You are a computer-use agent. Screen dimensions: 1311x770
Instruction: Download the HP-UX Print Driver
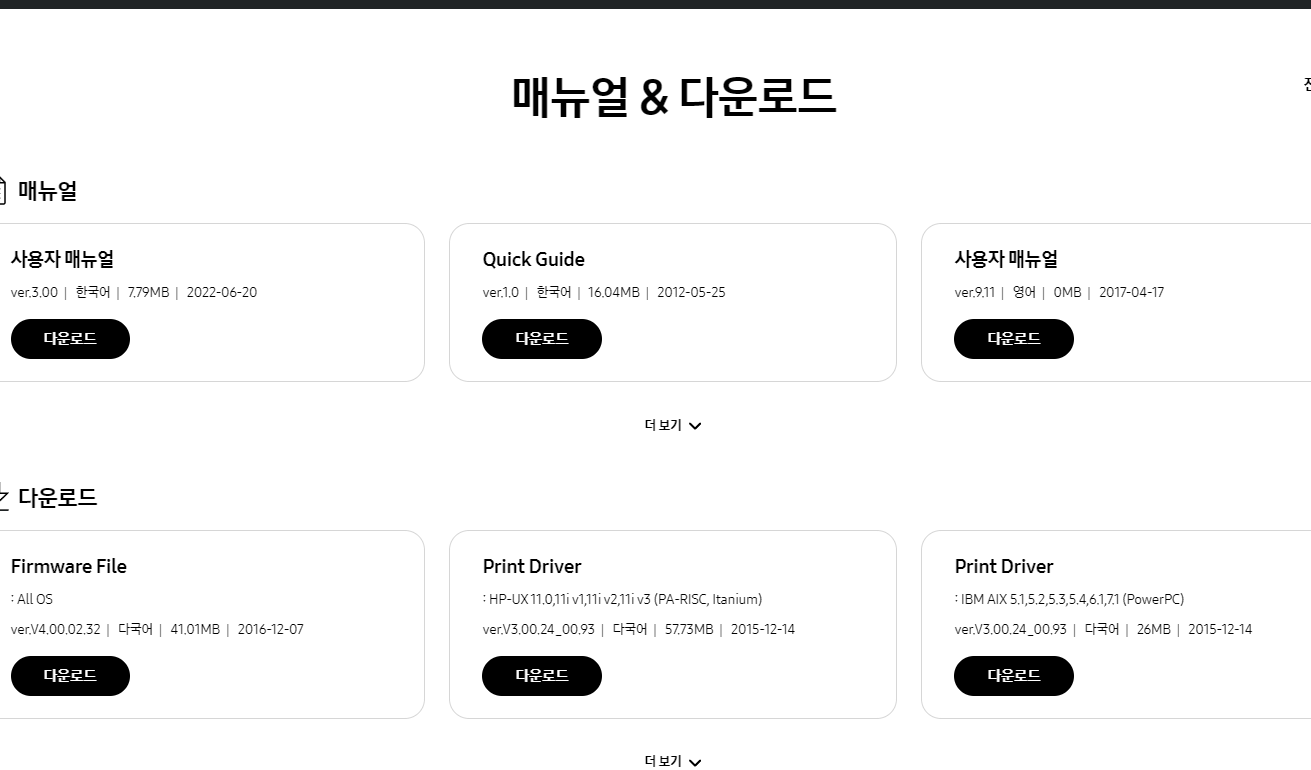[x=541, y=675]
